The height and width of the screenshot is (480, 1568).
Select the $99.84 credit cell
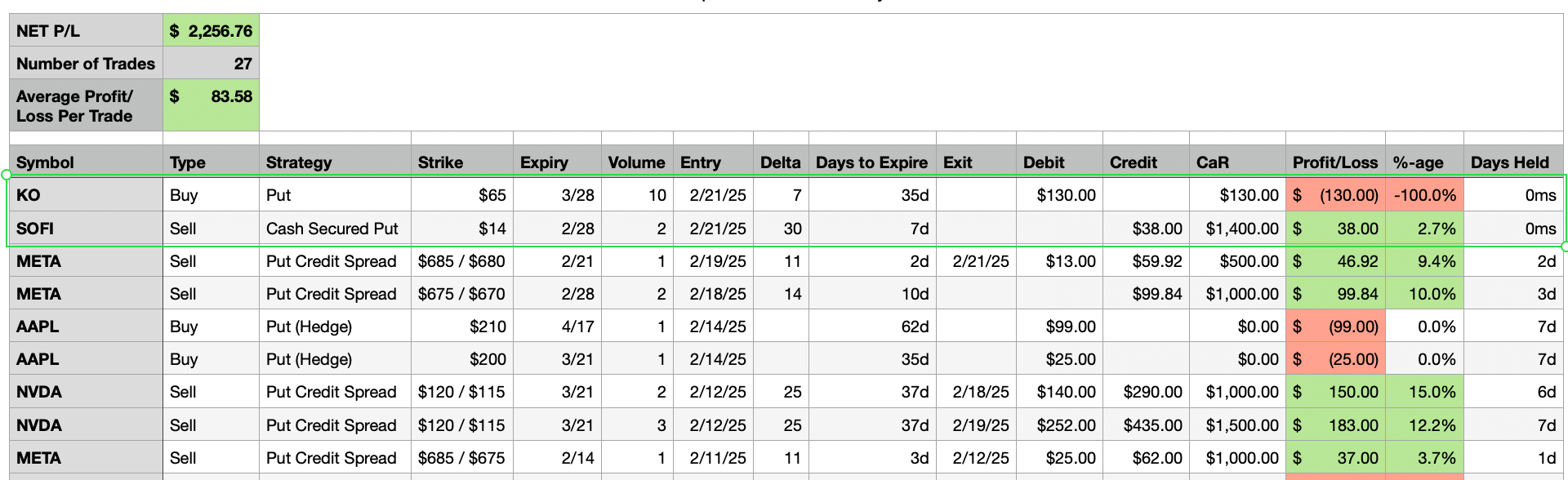1146,294
